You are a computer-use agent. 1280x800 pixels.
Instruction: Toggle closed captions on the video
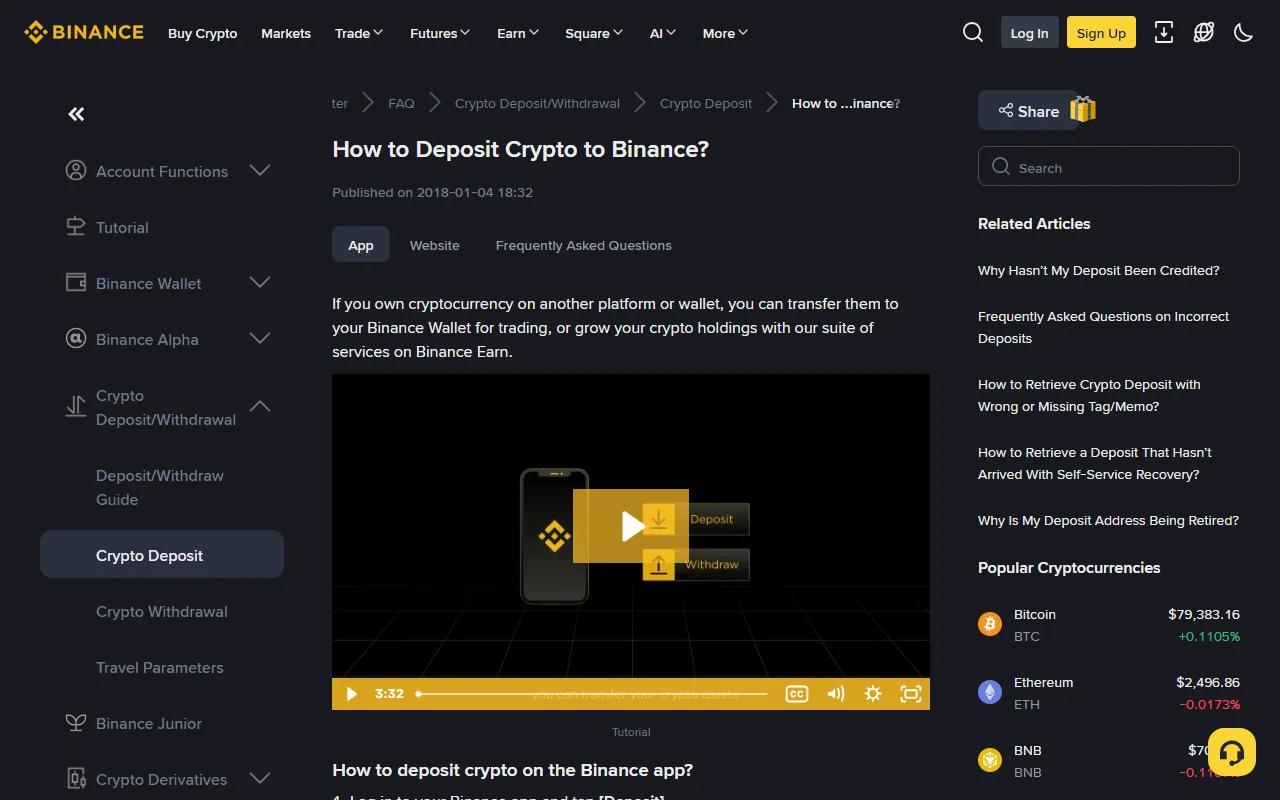pyautogui.click(x=797, y=694)
